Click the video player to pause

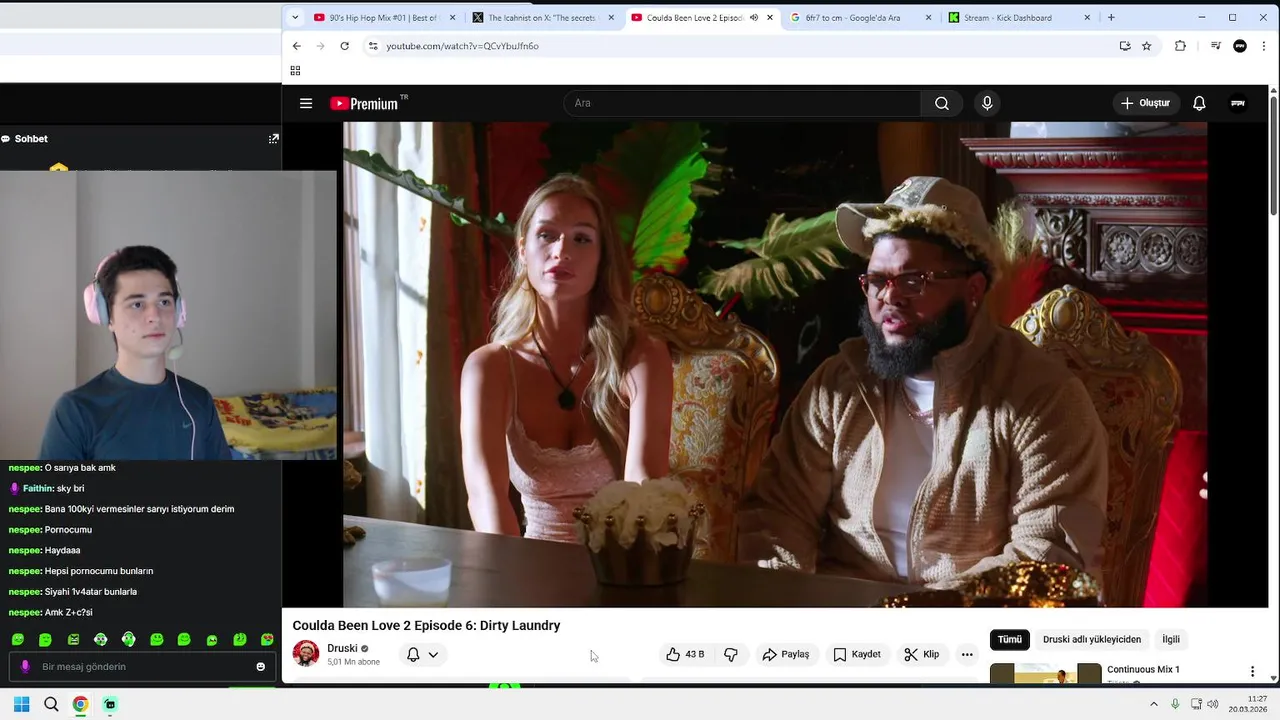[775, 365]
